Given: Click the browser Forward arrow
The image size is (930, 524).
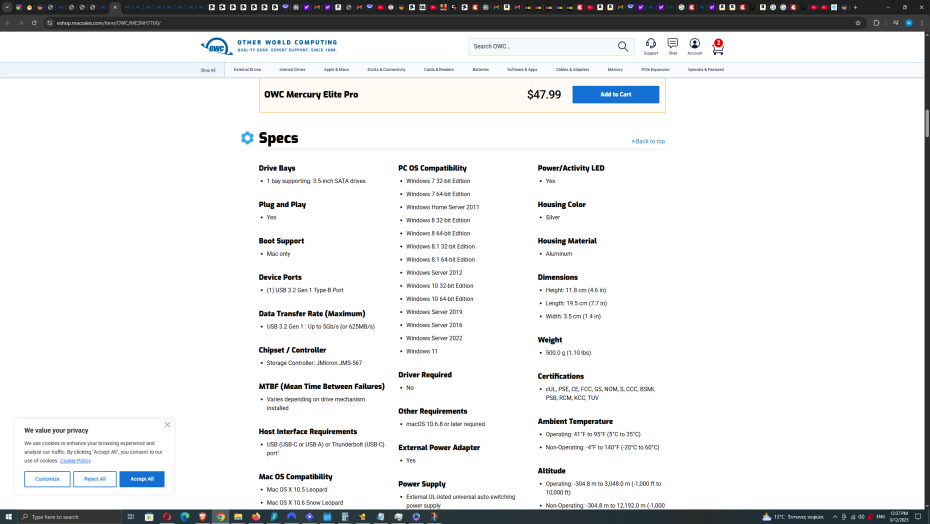Looking at the screenshot, I should [x=21, y=23].
